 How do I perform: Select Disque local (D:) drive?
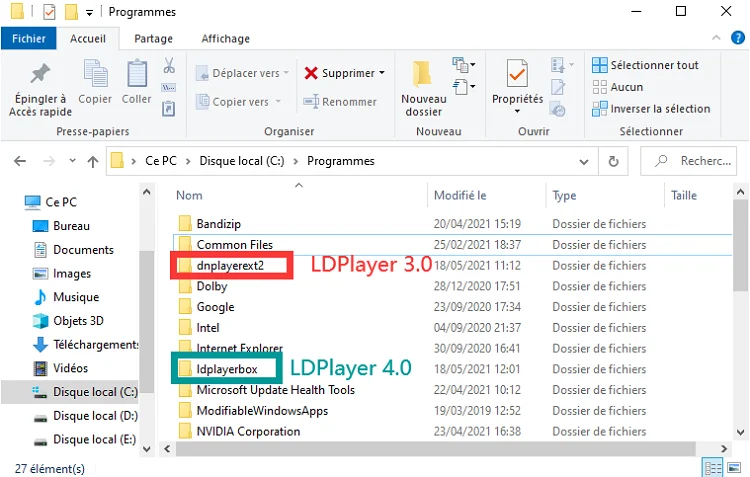coord(95,416)
